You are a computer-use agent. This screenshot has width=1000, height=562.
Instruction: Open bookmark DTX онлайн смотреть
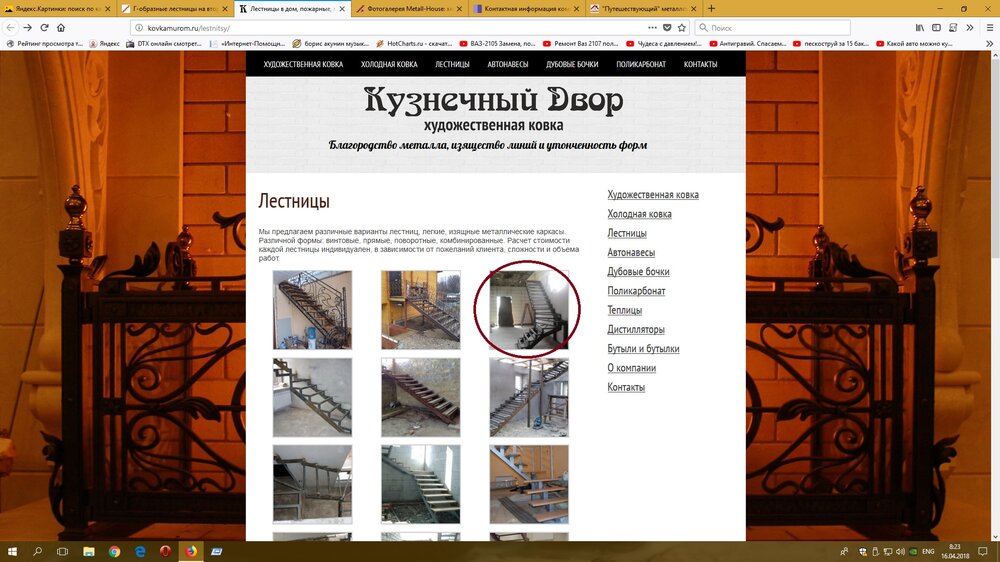(164, 44)
